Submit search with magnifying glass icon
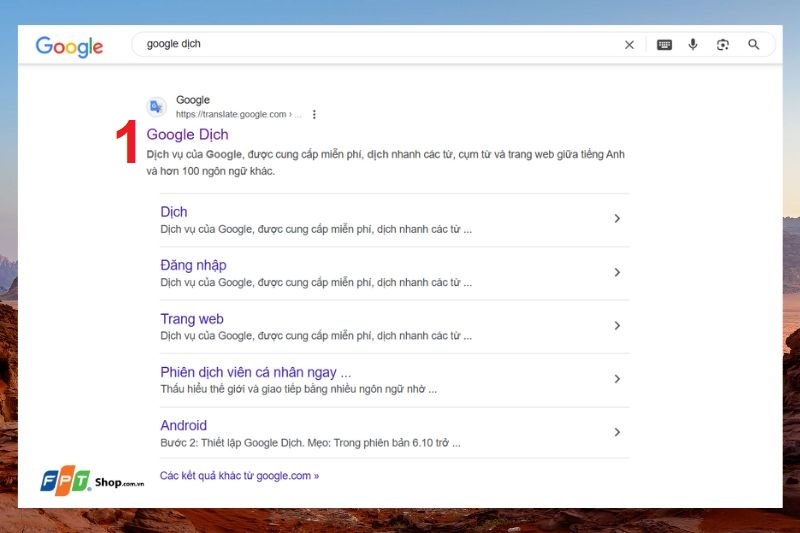 pos(754,44)
